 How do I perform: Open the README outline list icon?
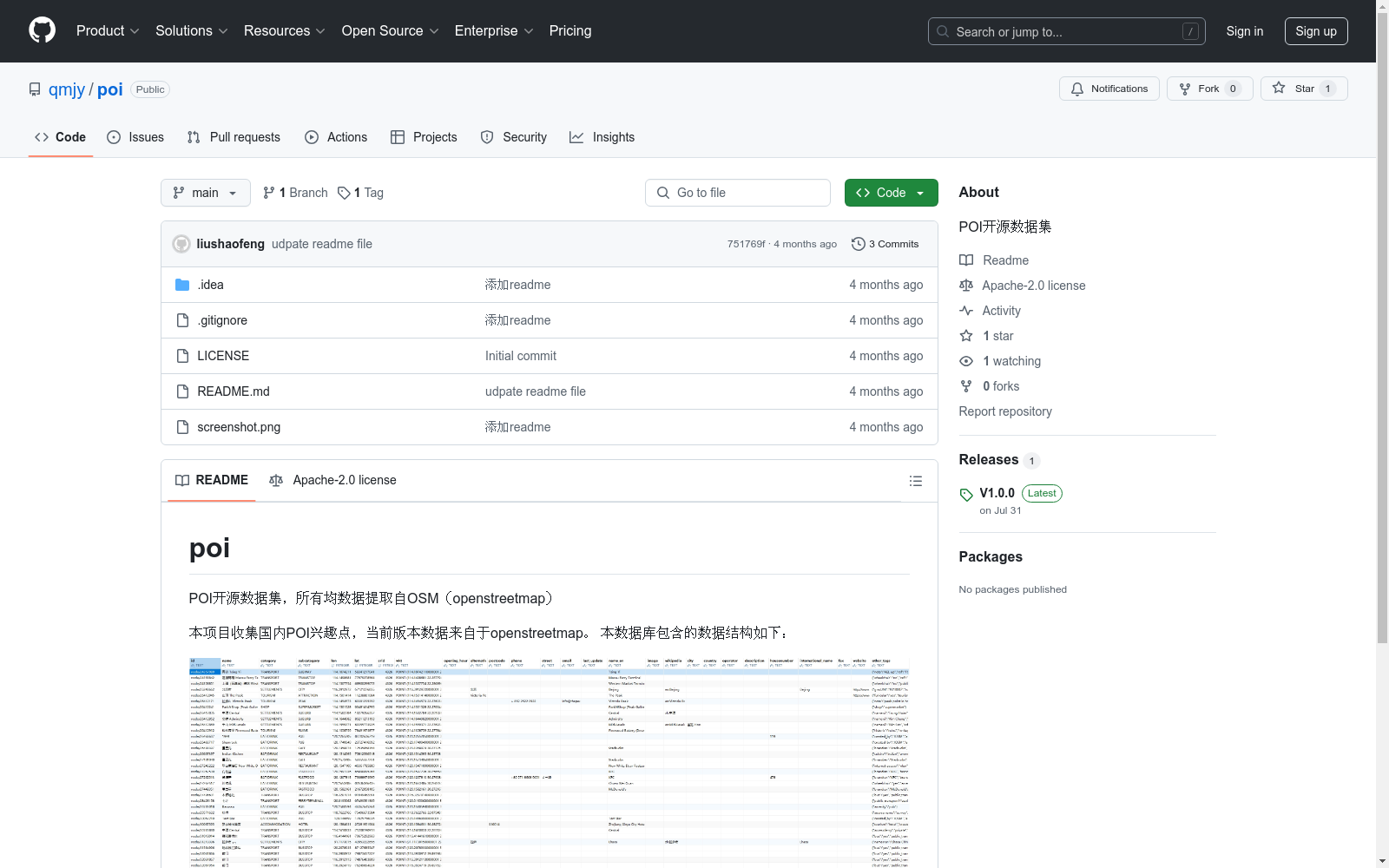tap(915, 481)
